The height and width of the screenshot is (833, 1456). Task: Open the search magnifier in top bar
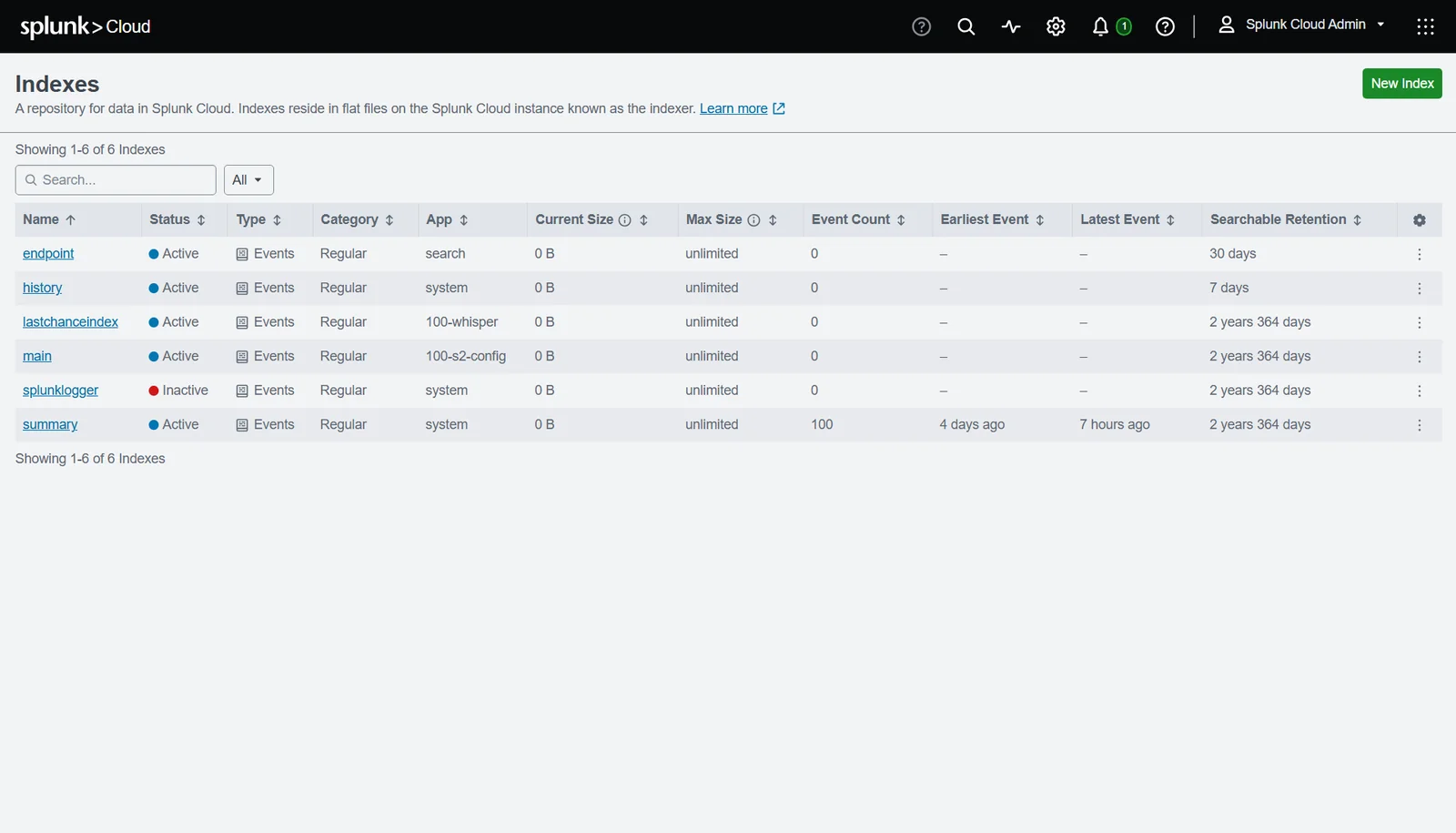[x=966, y=26]
